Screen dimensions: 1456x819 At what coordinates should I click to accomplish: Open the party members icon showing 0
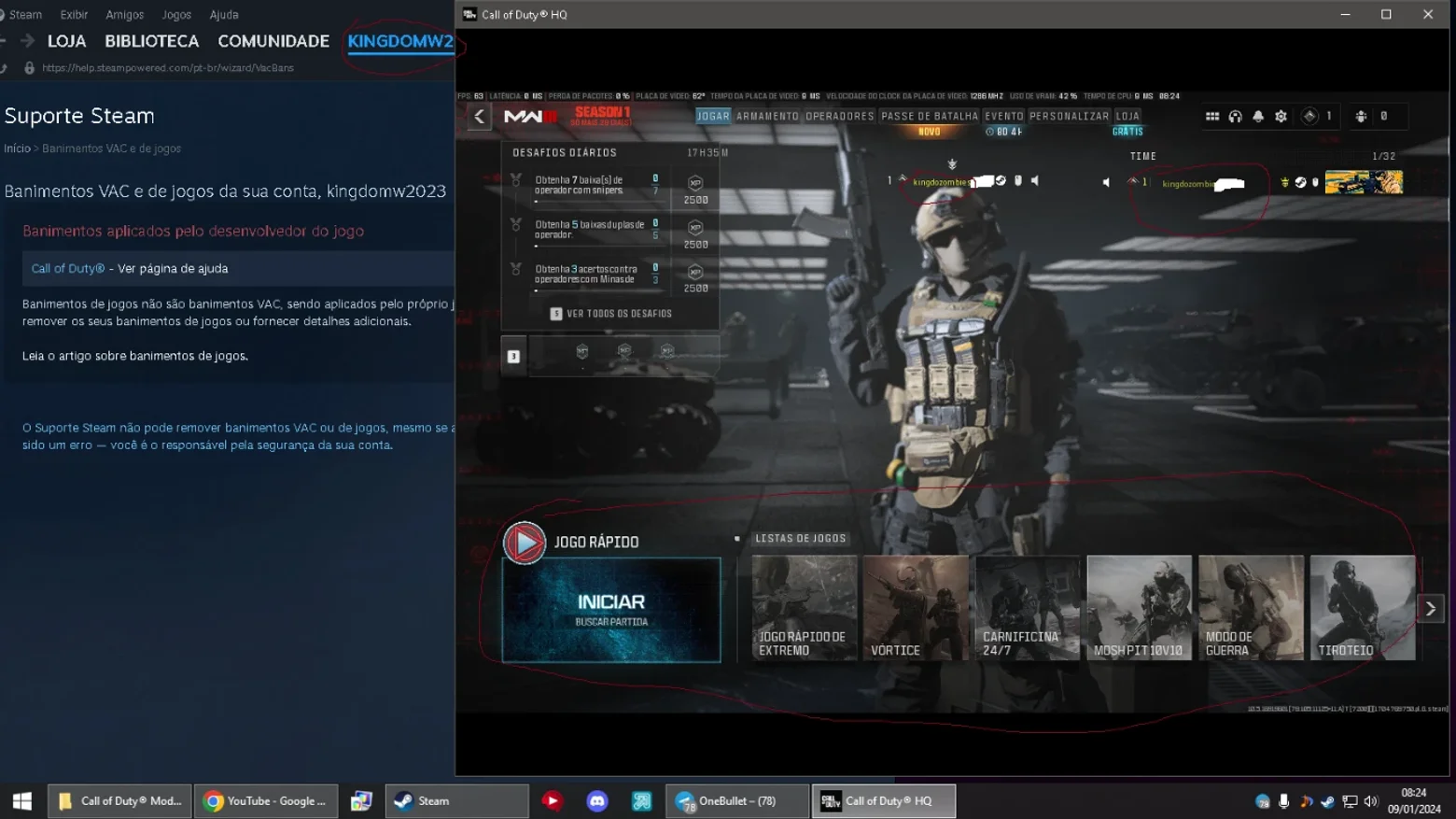(1361, 117)
